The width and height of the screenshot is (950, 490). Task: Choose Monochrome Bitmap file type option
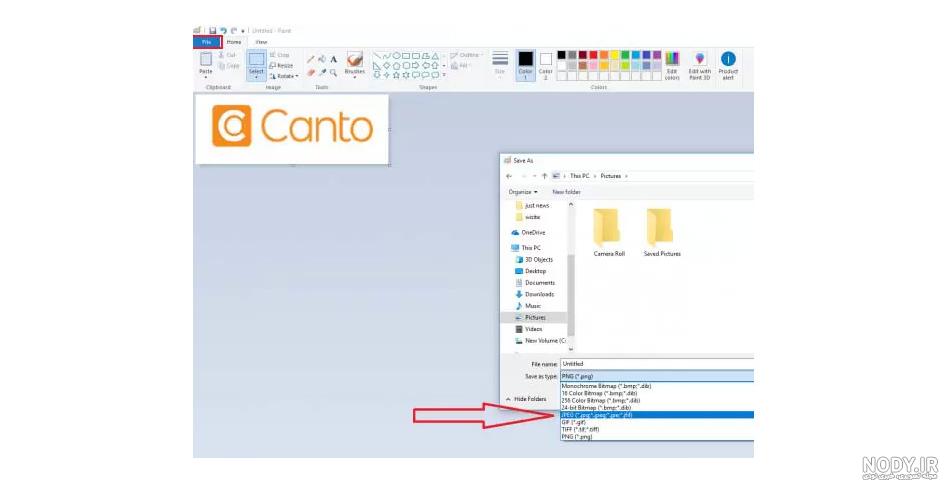[657, 386]
